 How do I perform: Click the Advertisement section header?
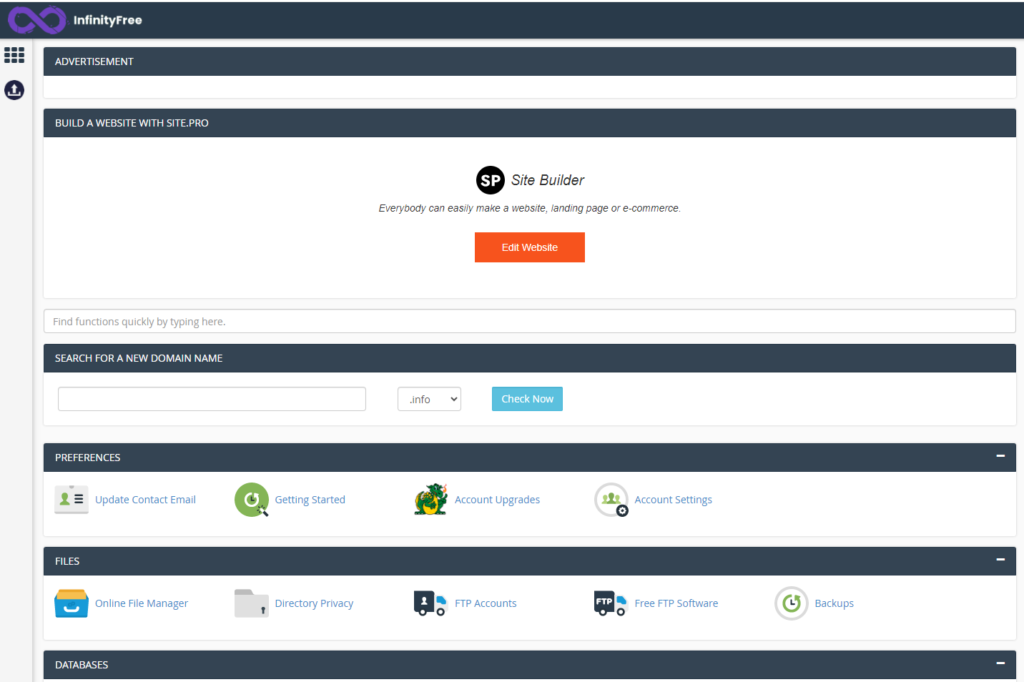(x=530, y=61)
